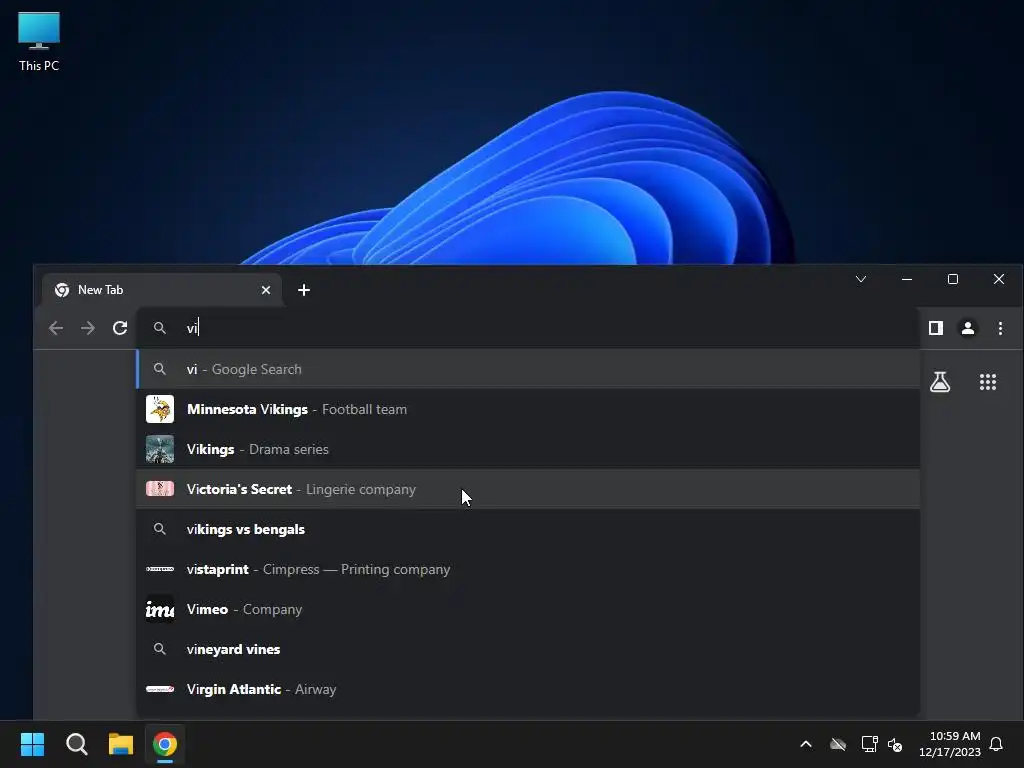Open taskbar Search
Image resolution: width=1024 pixels, height=768 pixels.
point(76,744)
